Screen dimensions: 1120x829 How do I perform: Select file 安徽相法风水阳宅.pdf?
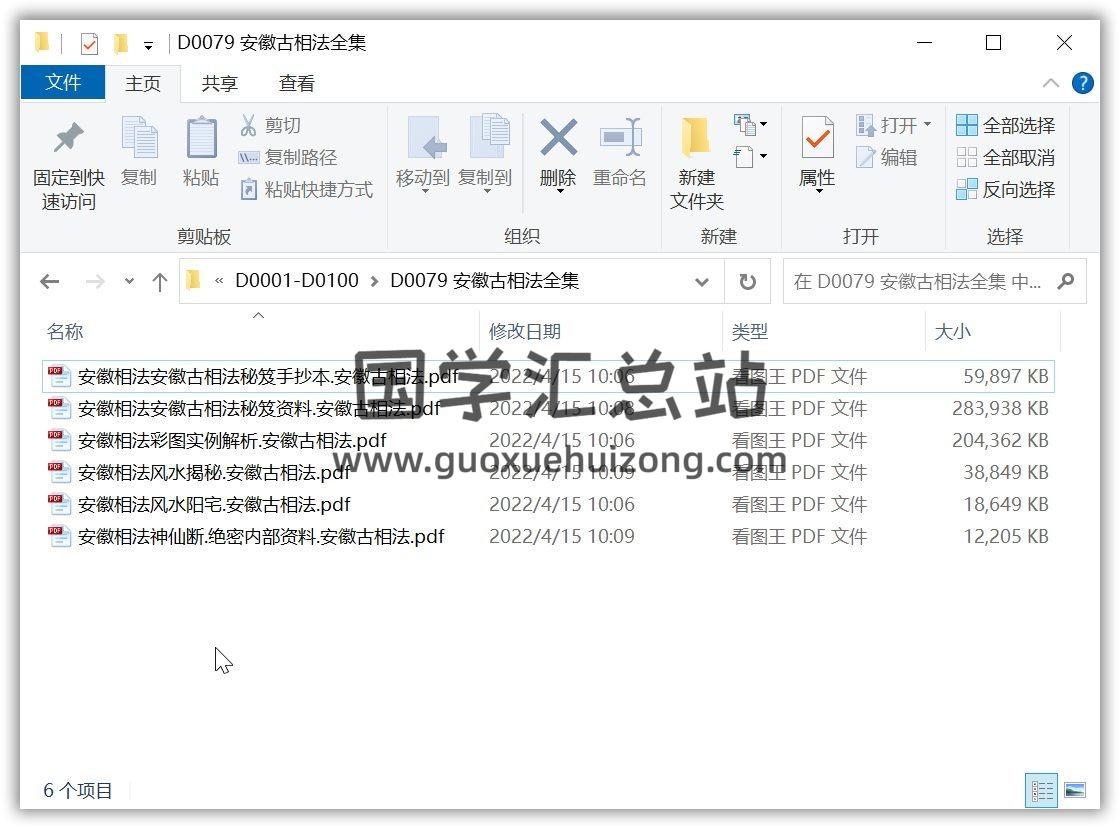pyautogui.click(x=549, y=504)
